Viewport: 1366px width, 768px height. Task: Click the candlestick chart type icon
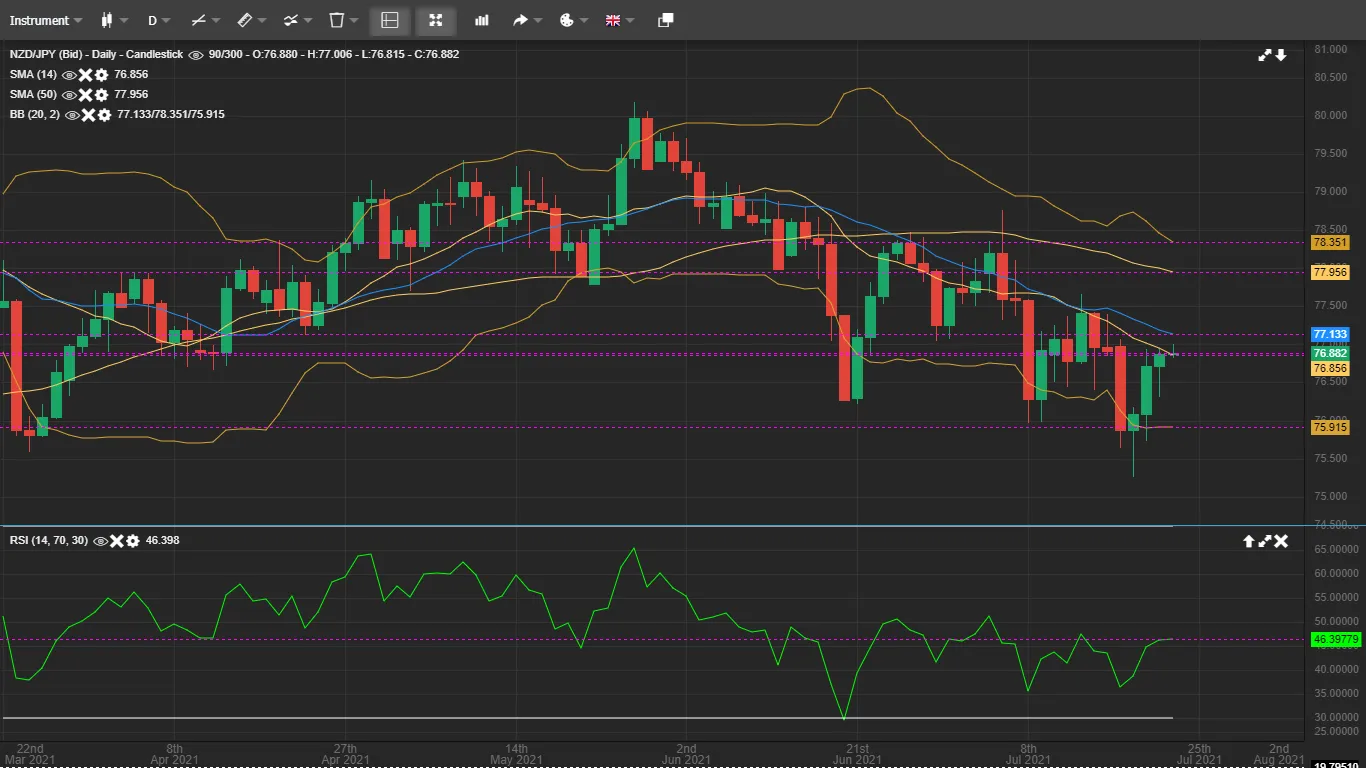point(107,20)
